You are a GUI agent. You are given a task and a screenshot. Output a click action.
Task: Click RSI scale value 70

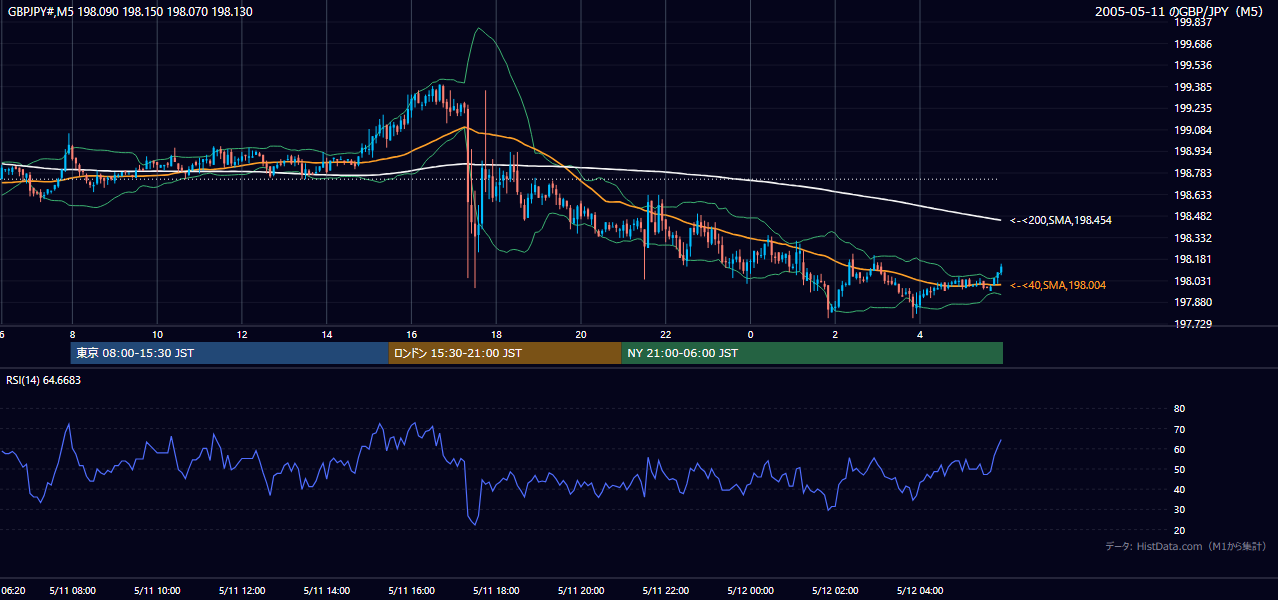1179,429
